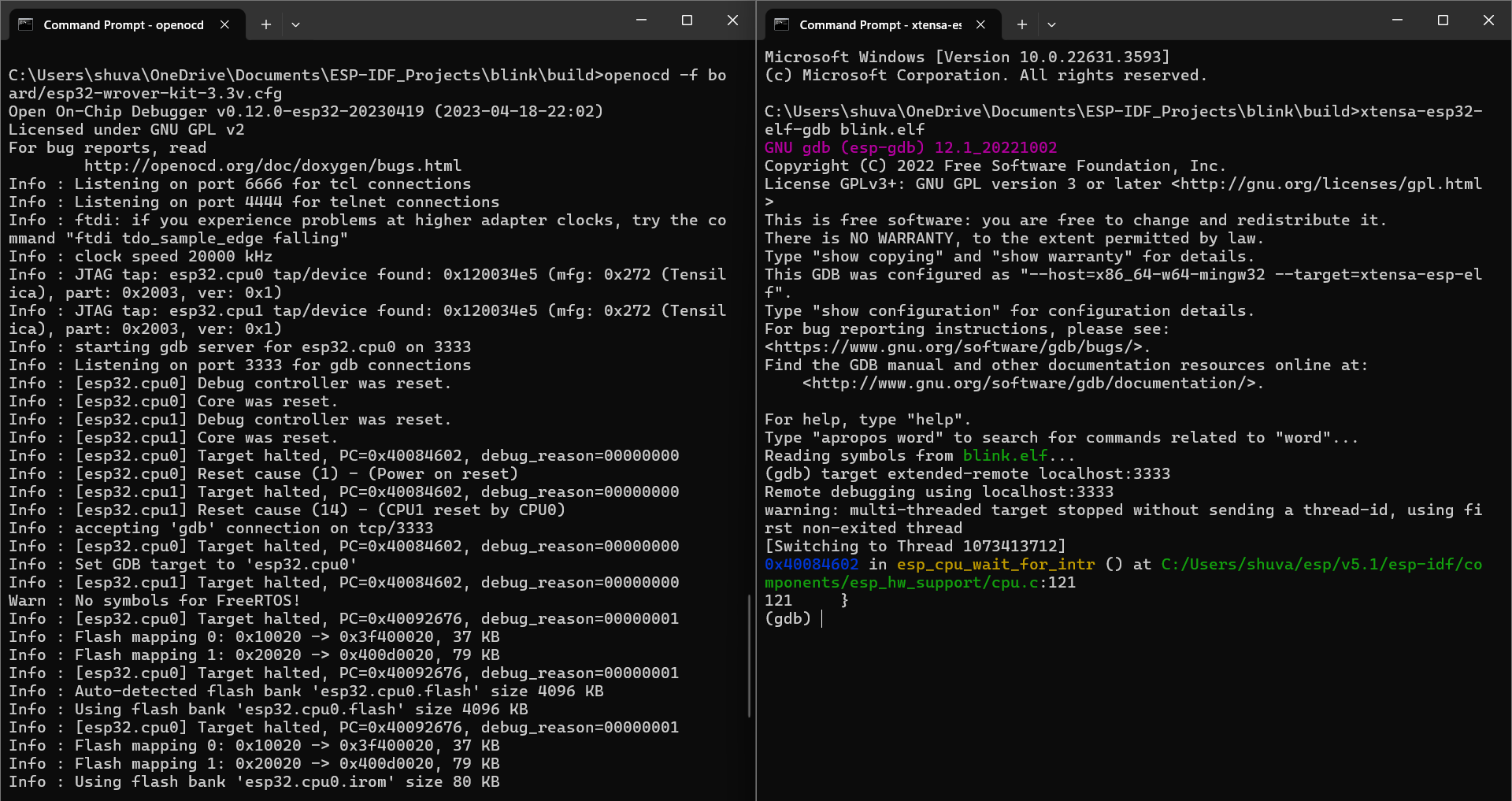Select the 'Command Prompt - openocd' tab
Screen dimensions: 1512x801
(x=124, y=24)
